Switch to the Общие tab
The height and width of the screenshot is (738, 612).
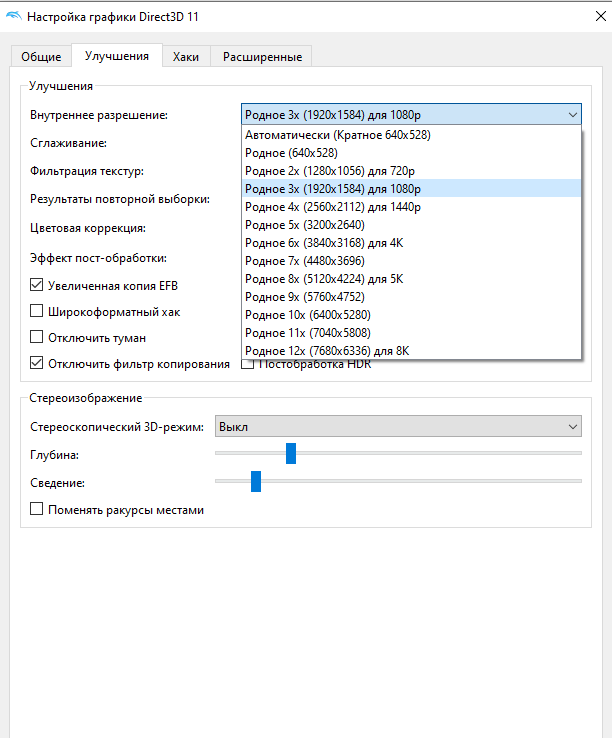coord(41,56)
